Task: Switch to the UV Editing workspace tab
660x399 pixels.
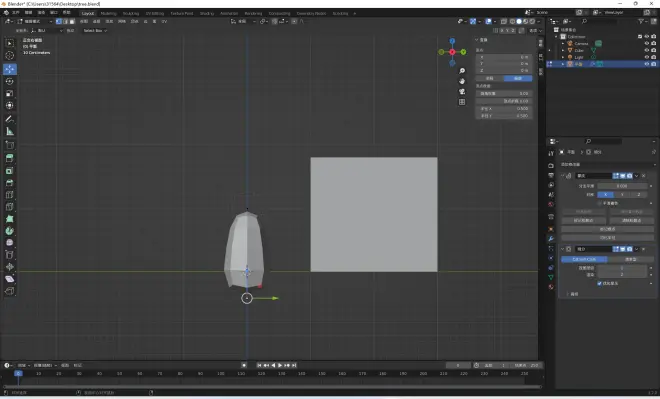Action: [x=154, y=13]
